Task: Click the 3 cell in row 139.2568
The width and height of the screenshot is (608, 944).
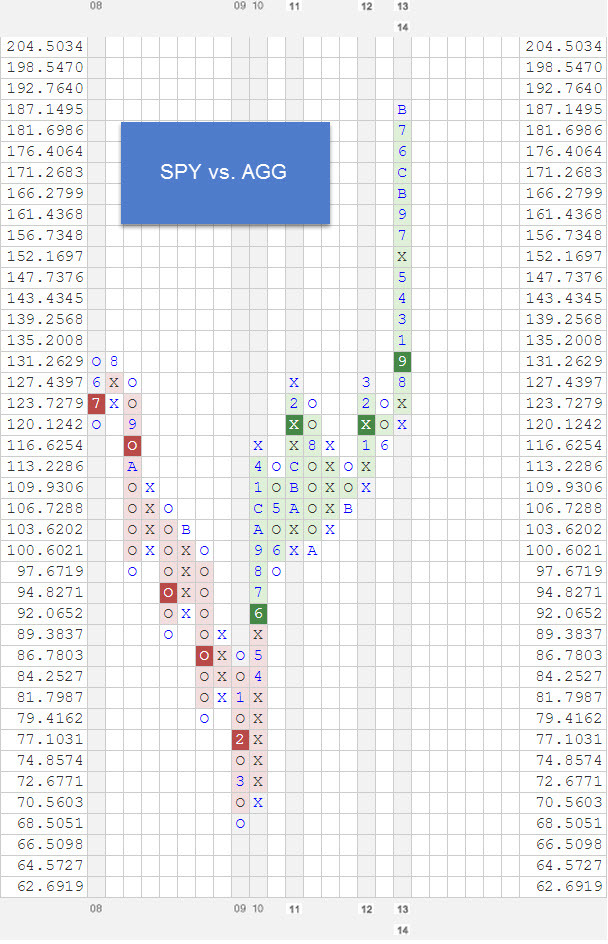Action: pyautogui.click(x=402, y=319)
